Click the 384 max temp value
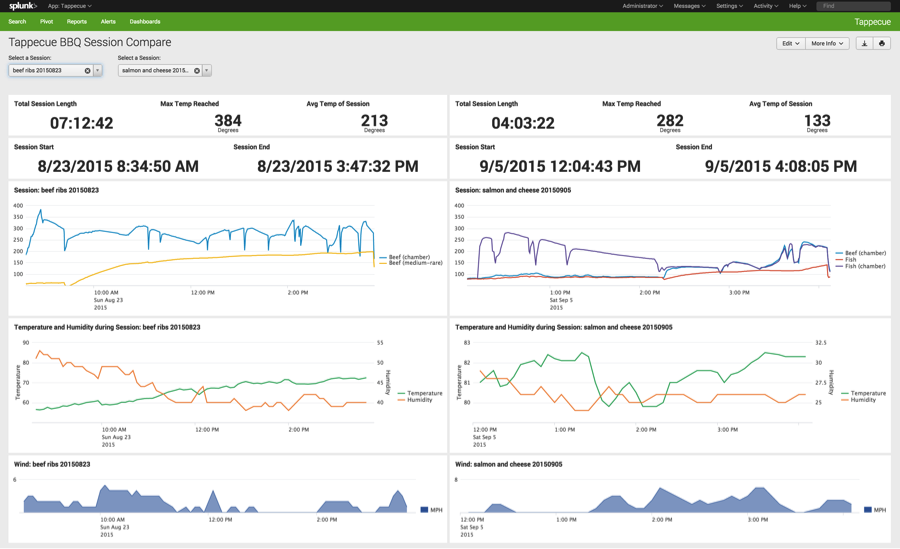This screenshot has width=900, height=549. click(x=228, y=121)
